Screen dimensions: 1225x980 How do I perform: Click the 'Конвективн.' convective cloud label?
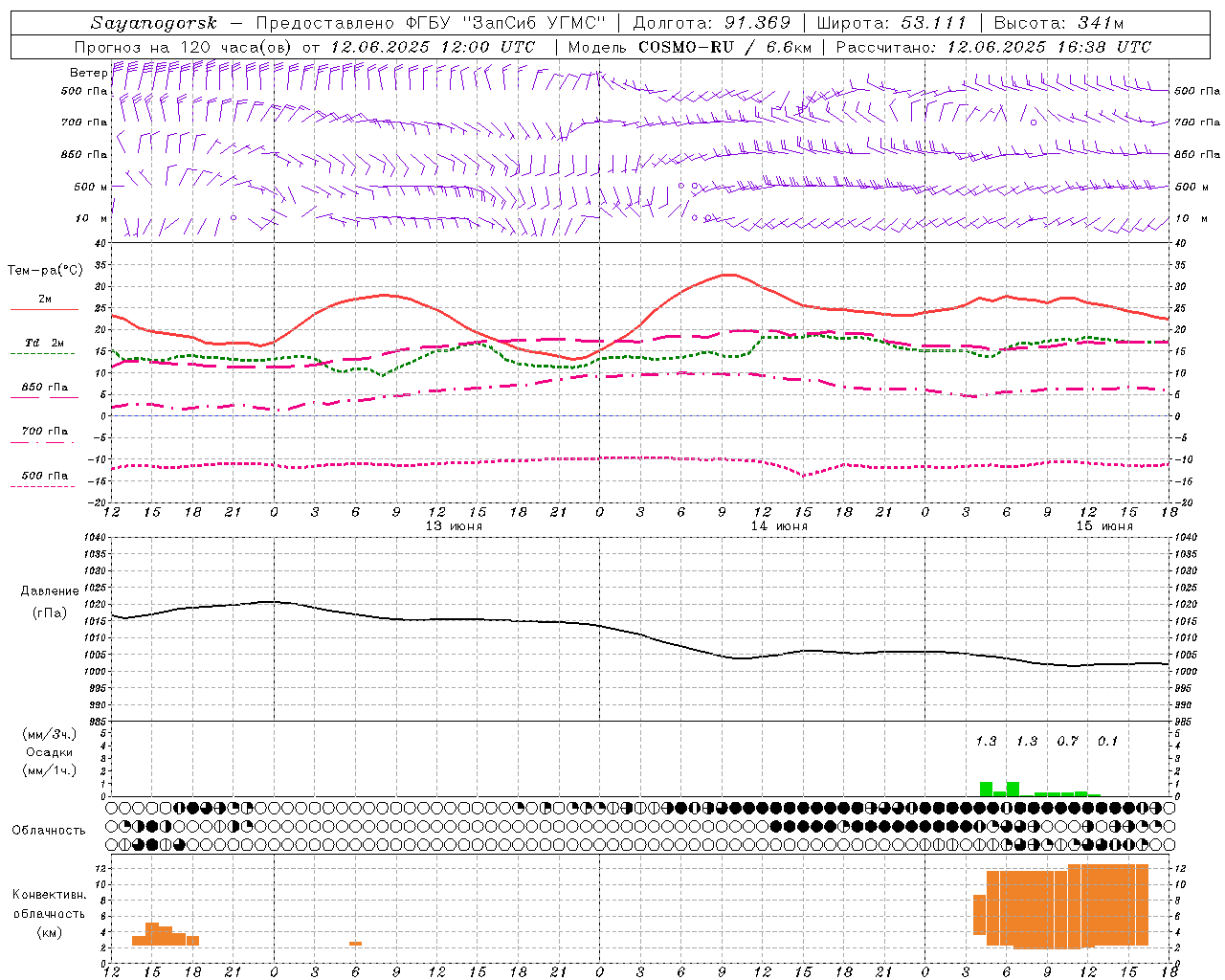pos(50,895)
